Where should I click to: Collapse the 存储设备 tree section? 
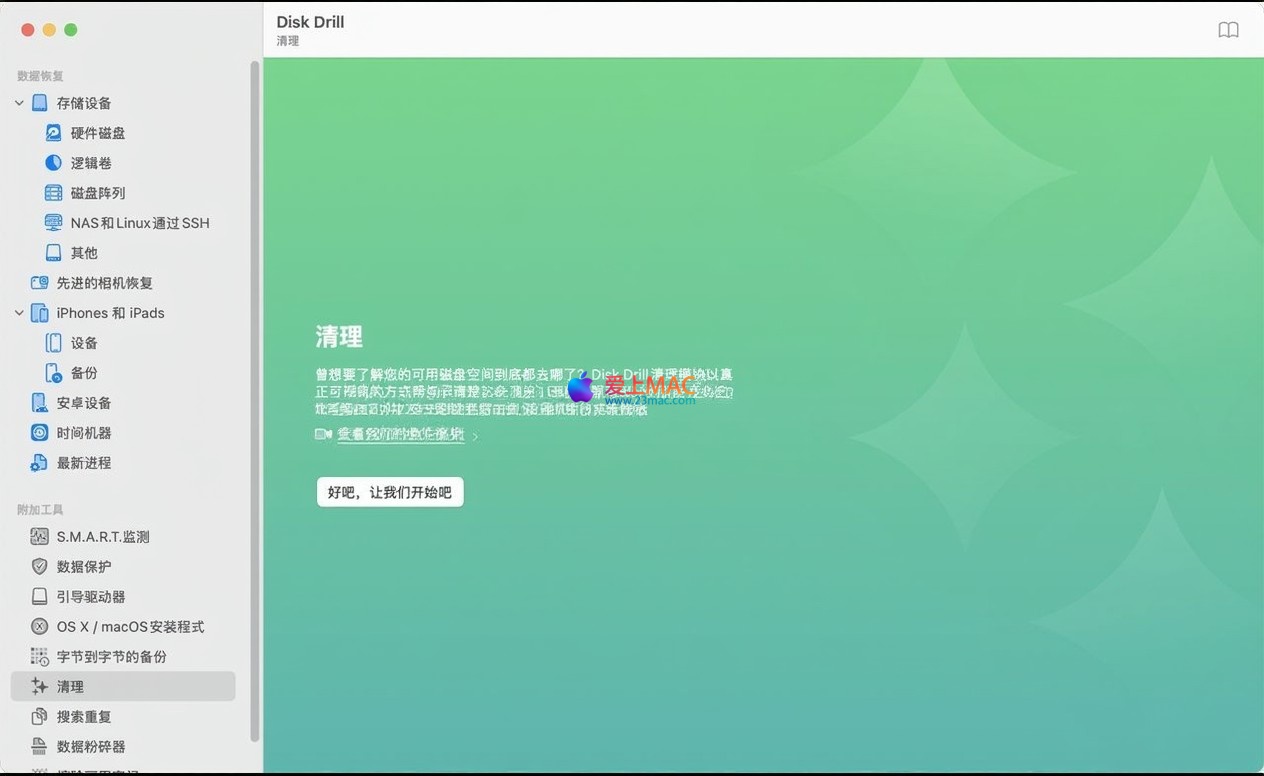click(19, 103)
